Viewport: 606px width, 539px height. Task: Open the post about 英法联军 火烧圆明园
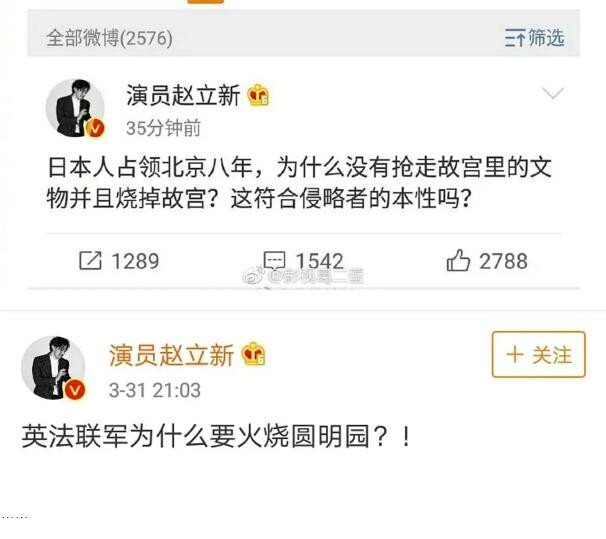coord(216,437)
